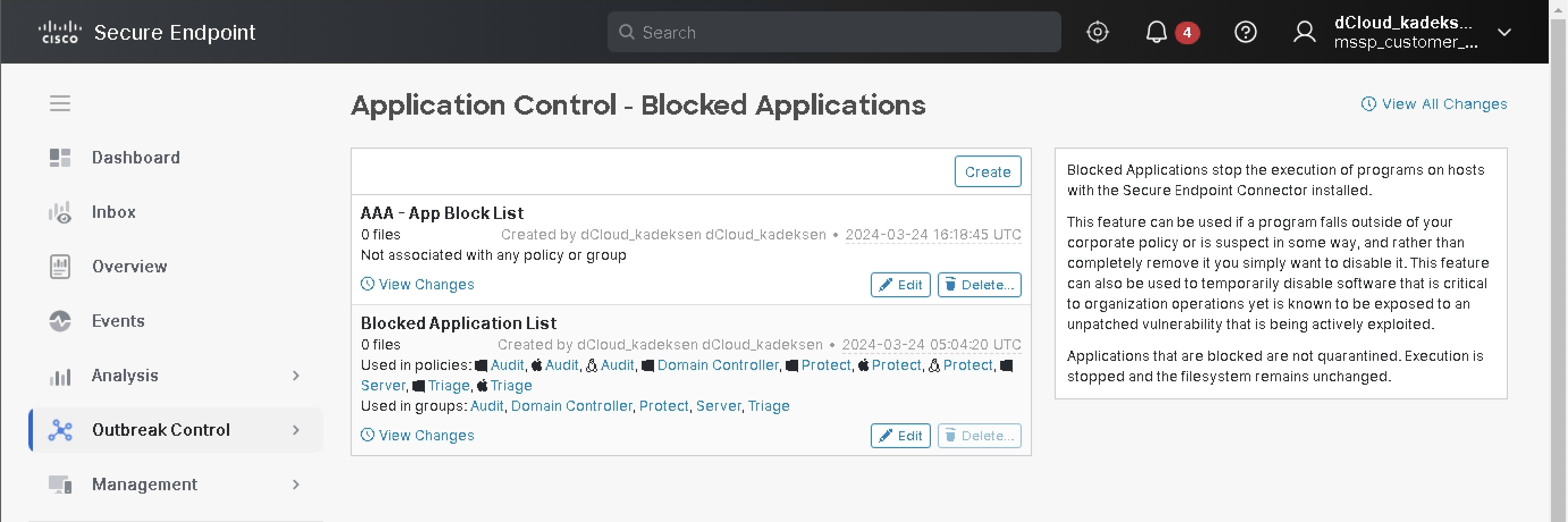
Task: Open the account dropdown arrow
Action: pos(1504,32)
